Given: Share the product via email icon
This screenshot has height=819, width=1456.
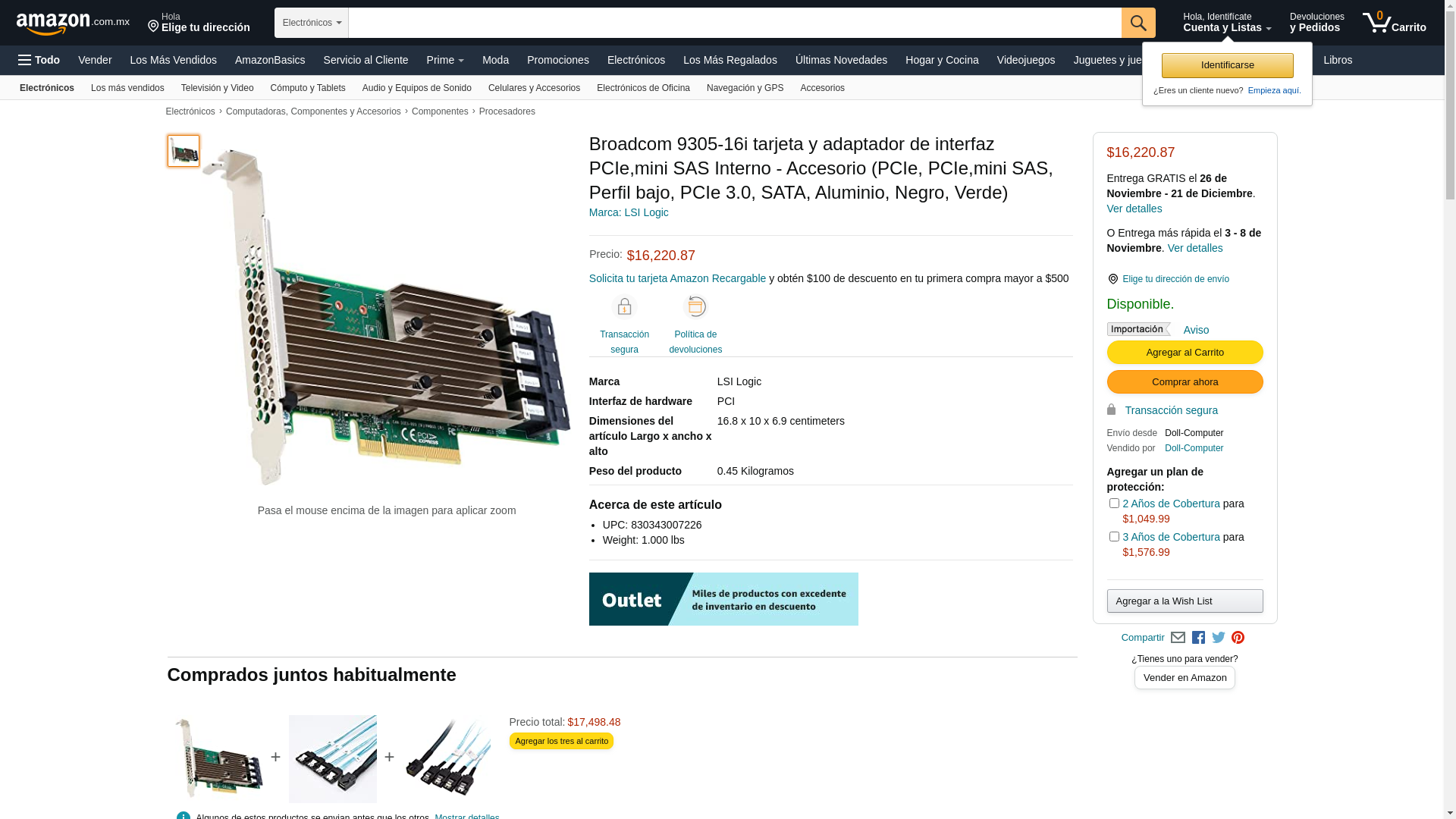Looking at the screenshot, I should pos(1178,638).
